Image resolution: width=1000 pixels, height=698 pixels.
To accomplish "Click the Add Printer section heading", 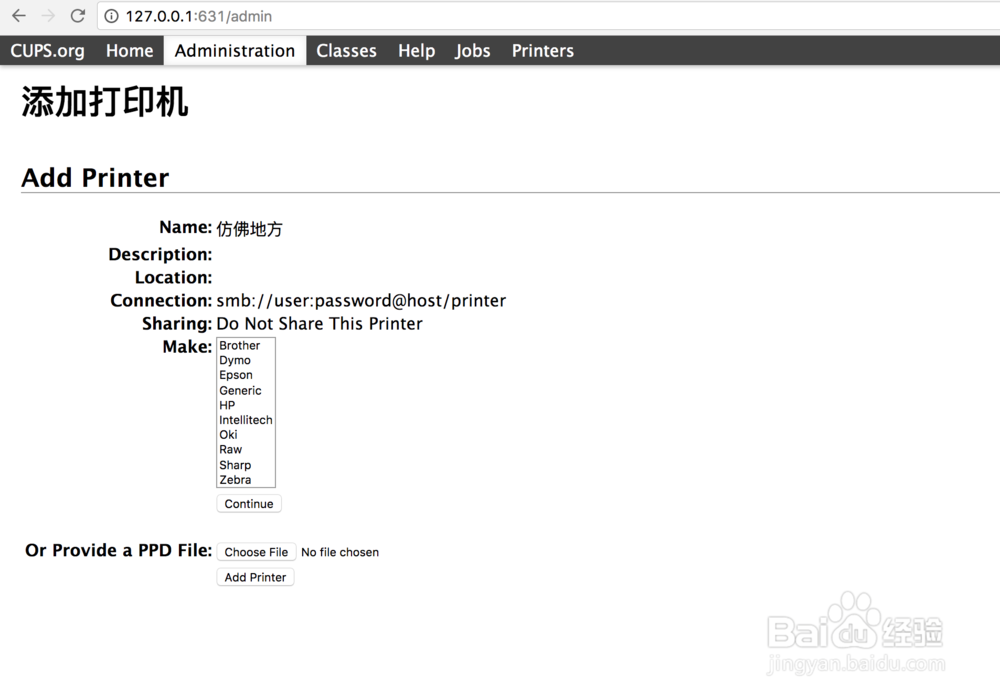I will (x=96, y=177).
